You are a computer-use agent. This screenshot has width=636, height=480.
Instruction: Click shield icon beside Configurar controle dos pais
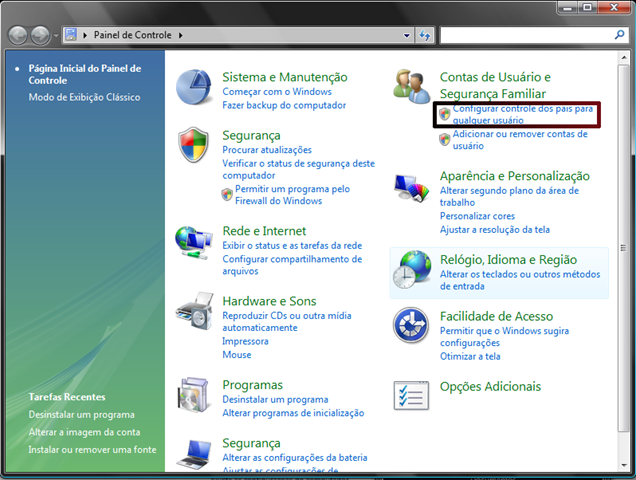tap(445, 114)
